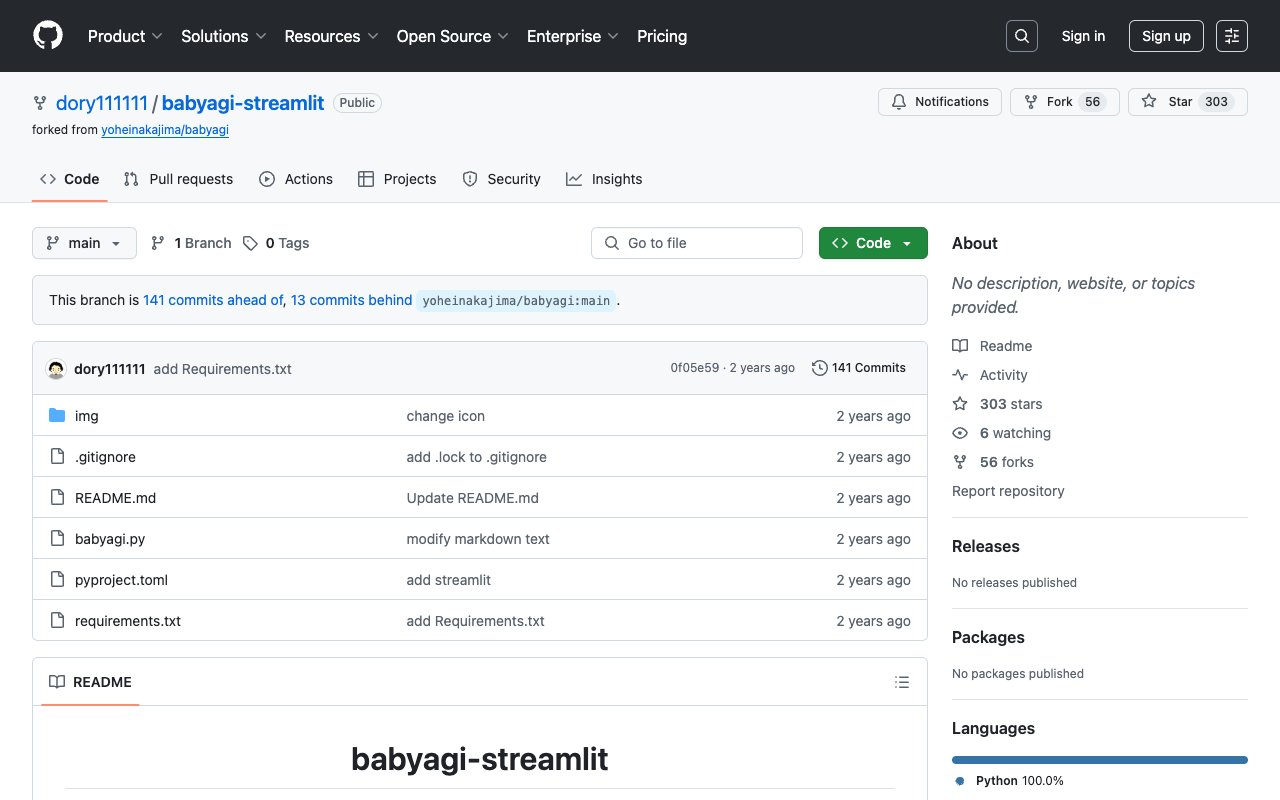Screen dimensions: 1280x800
Task: Open appearance settings icon in header
Action: tap(1232, 36)
